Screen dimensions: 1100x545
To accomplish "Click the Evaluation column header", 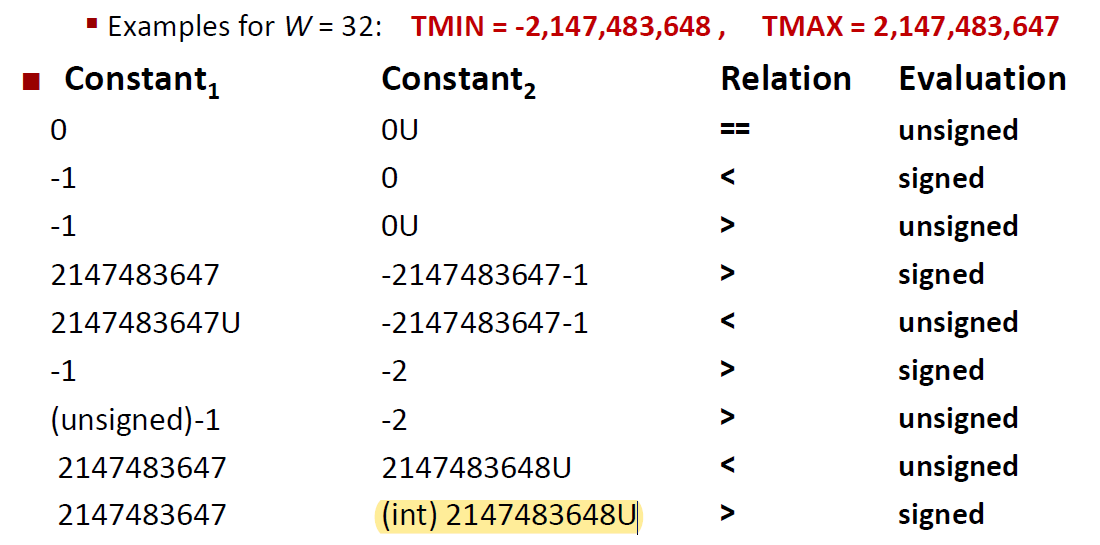I will (982, 79).
